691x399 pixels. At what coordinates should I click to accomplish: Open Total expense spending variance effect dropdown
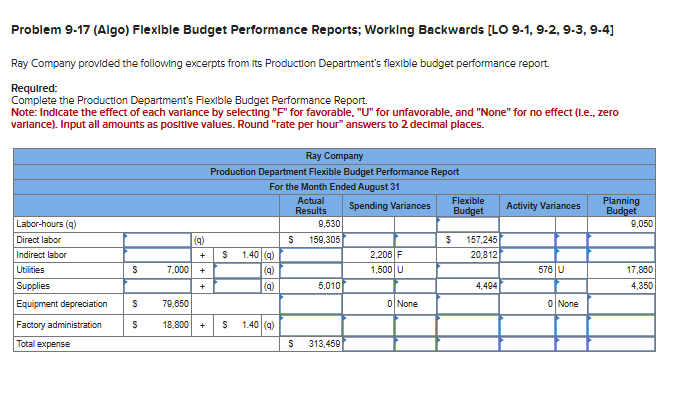pos(415,344)
